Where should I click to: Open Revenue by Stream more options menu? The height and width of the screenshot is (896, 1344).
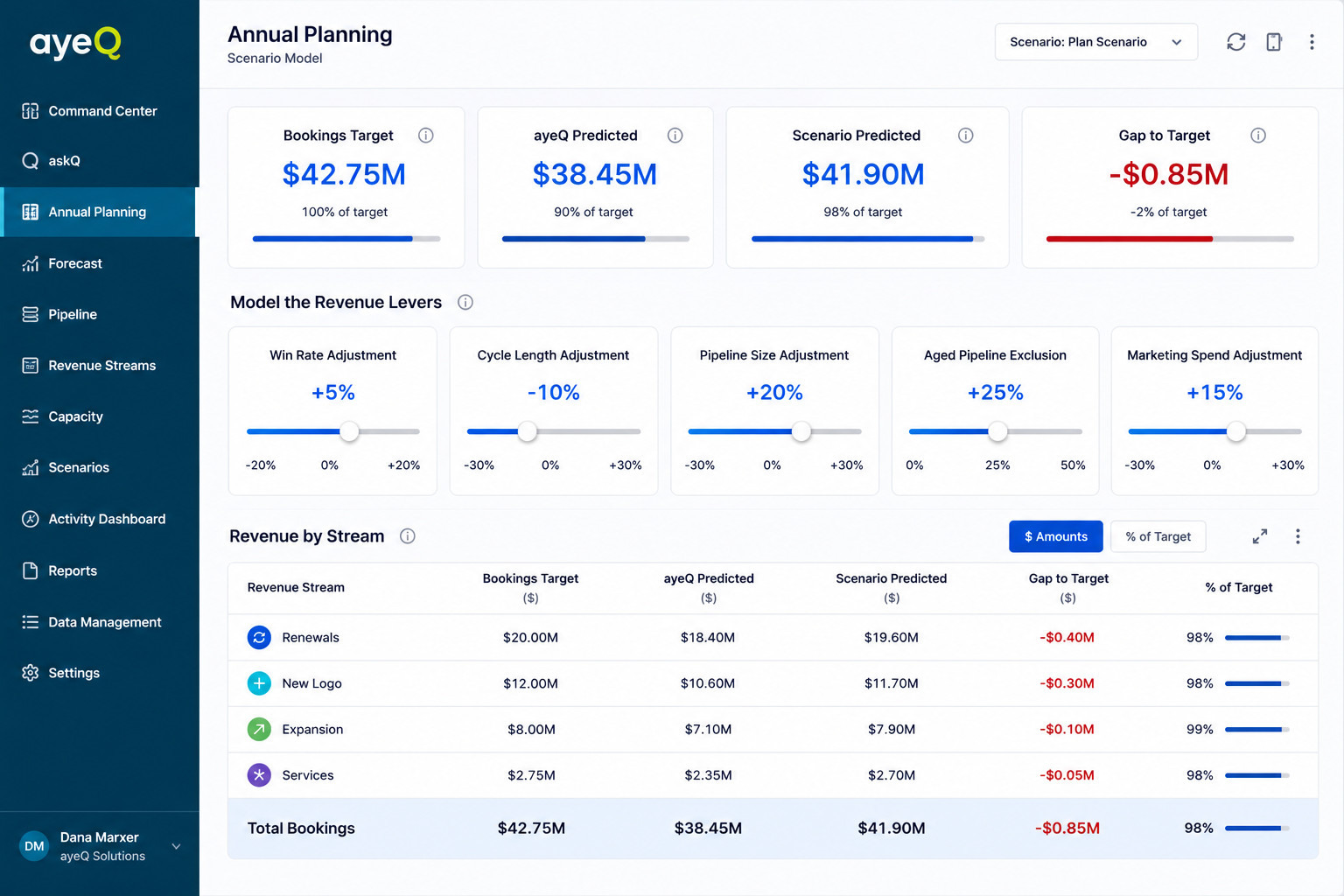coord(1298,536)
